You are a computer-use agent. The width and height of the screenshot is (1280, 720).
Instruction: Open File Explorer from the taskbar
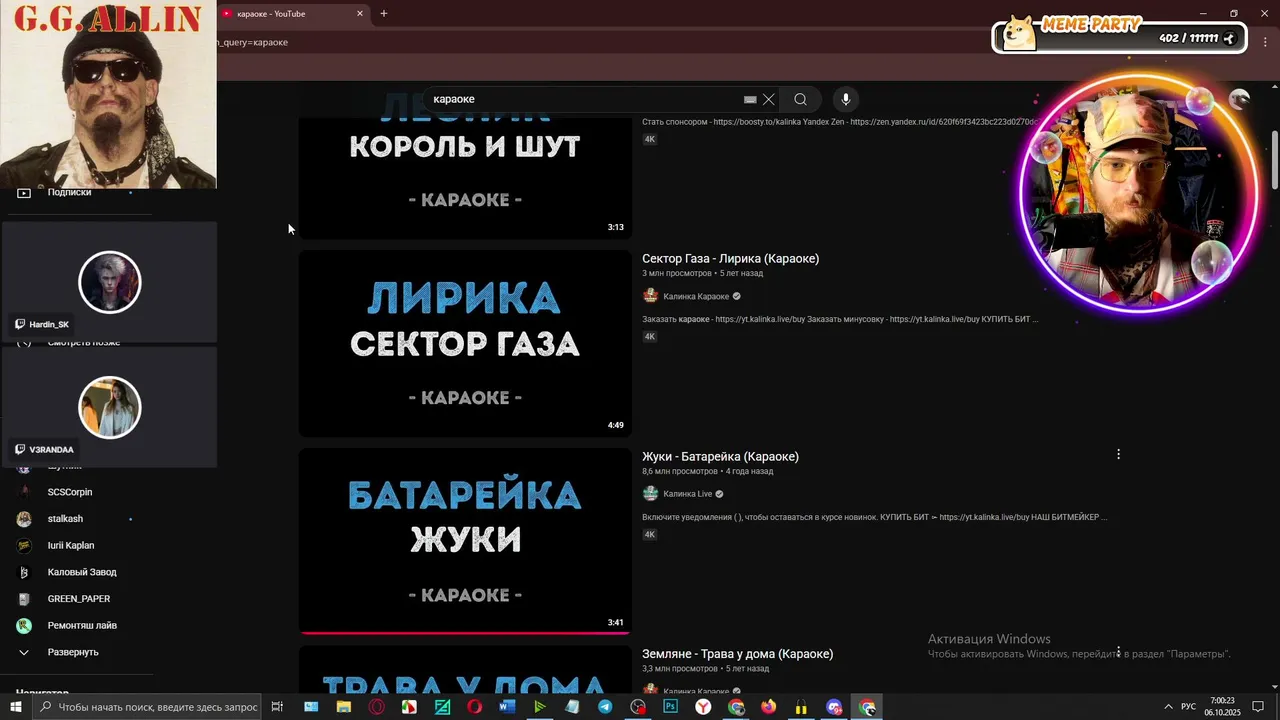[x=344, y=707]
